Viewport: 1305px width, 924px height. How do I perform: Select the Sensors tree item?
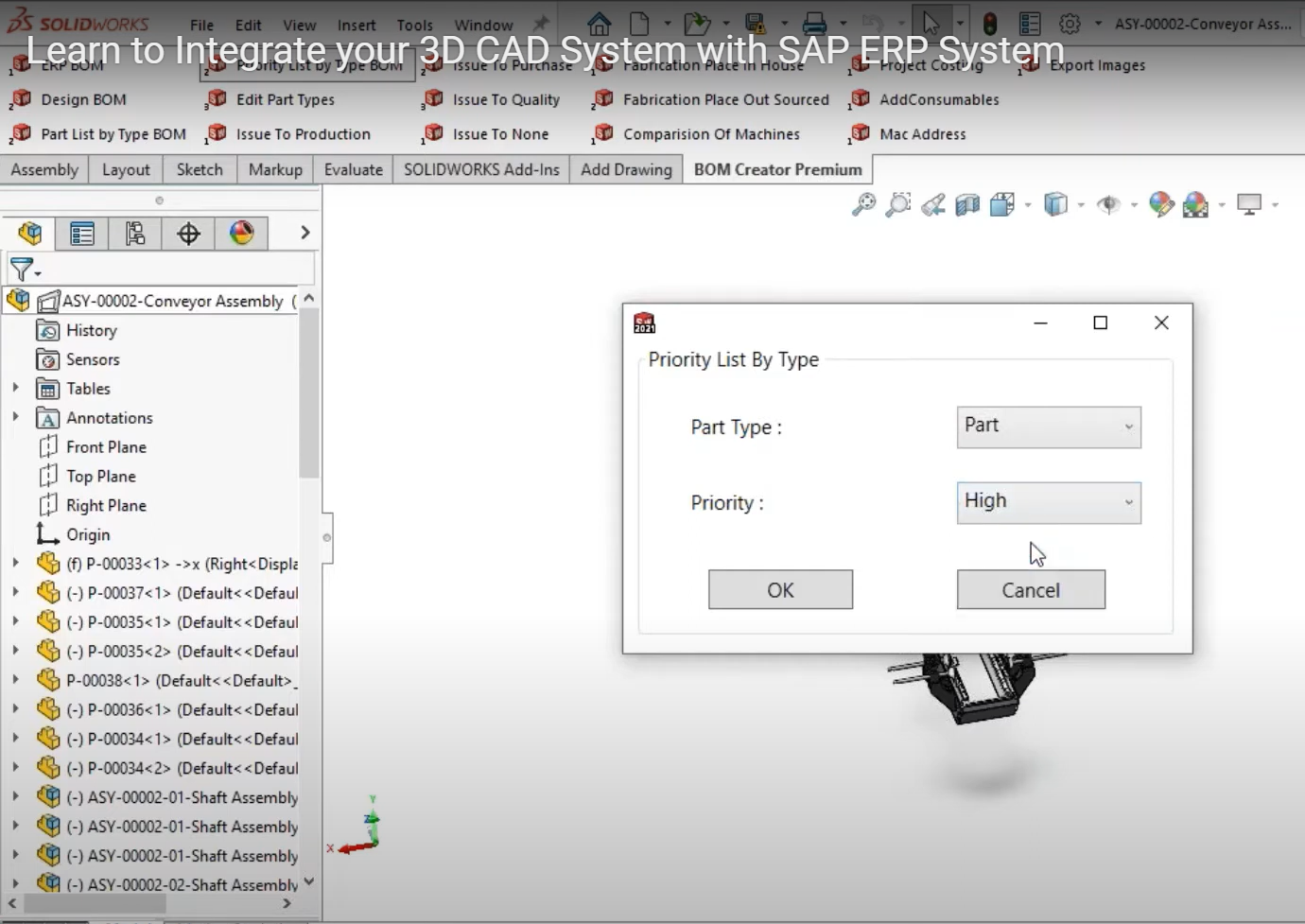tap(78, 359)
